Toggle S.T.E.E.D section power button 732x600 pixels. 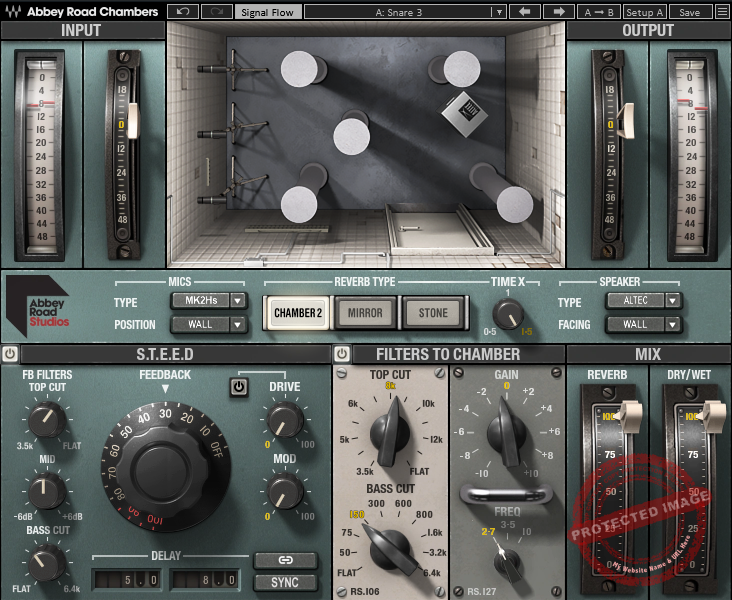(10, 354)
